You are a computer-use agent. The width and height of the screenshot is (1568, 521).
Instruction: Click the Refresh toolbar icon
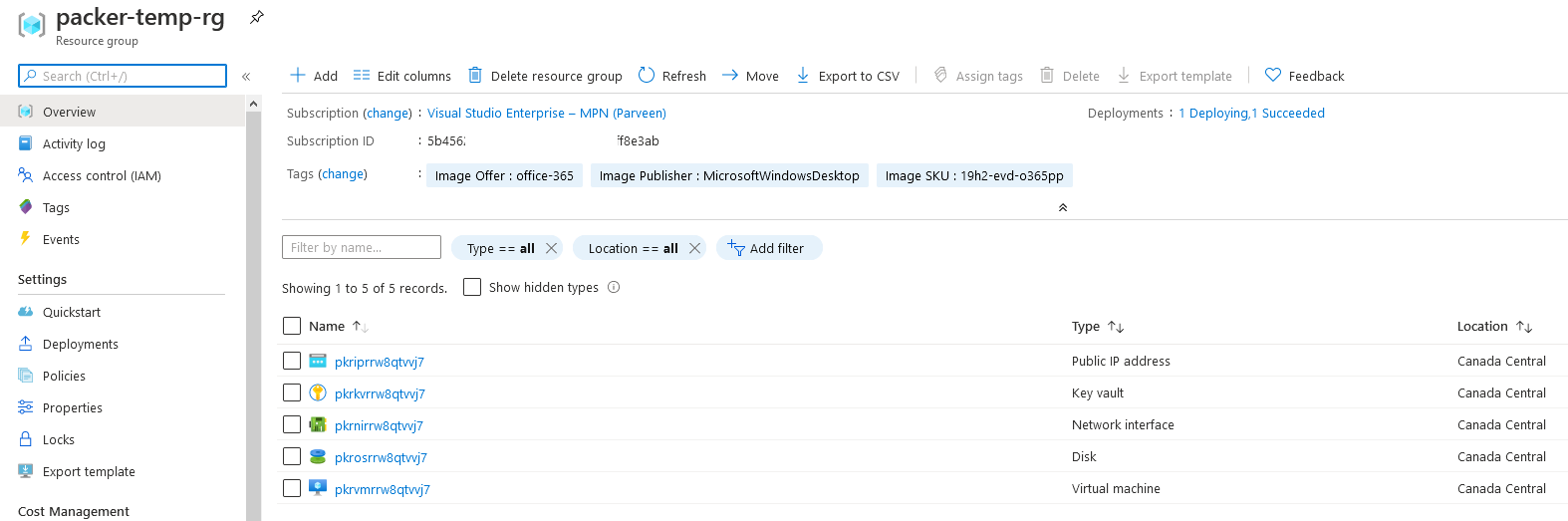pos(647,75)
